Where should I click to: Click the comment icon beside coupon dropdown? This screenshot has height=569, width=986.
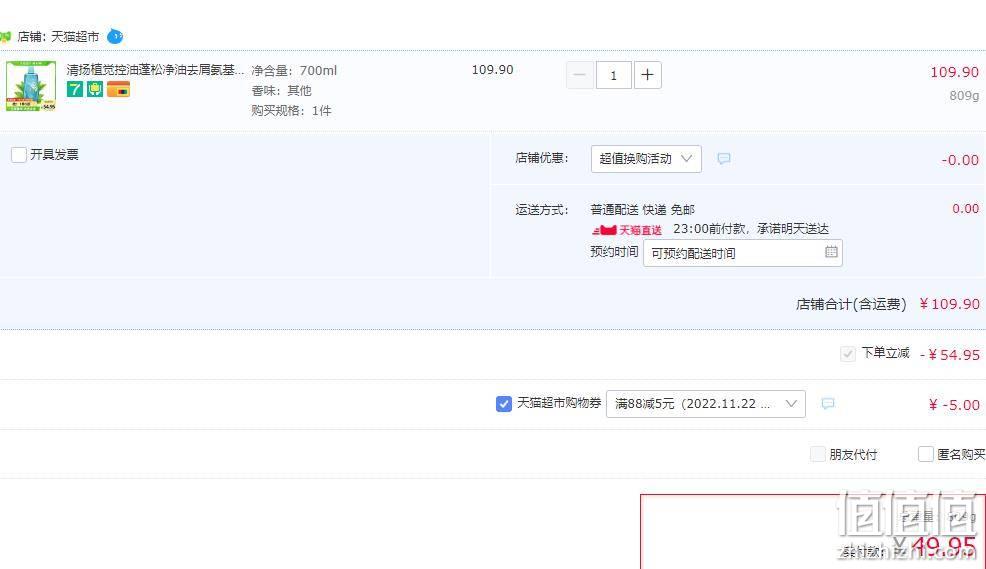(x=828, y=404)
